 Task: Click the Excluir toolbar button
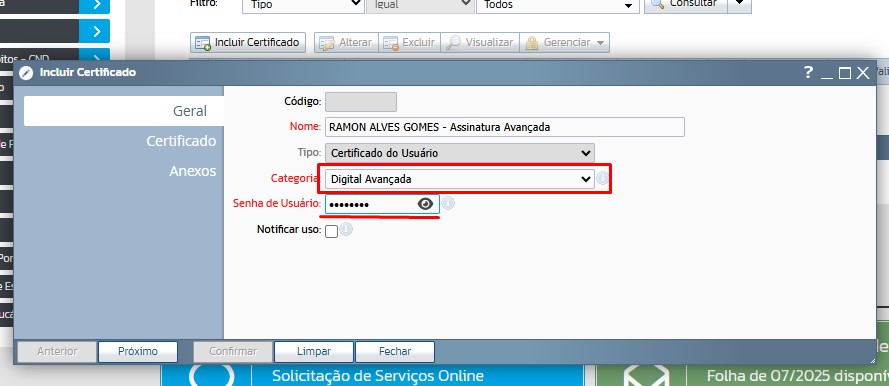coord(409,43)
